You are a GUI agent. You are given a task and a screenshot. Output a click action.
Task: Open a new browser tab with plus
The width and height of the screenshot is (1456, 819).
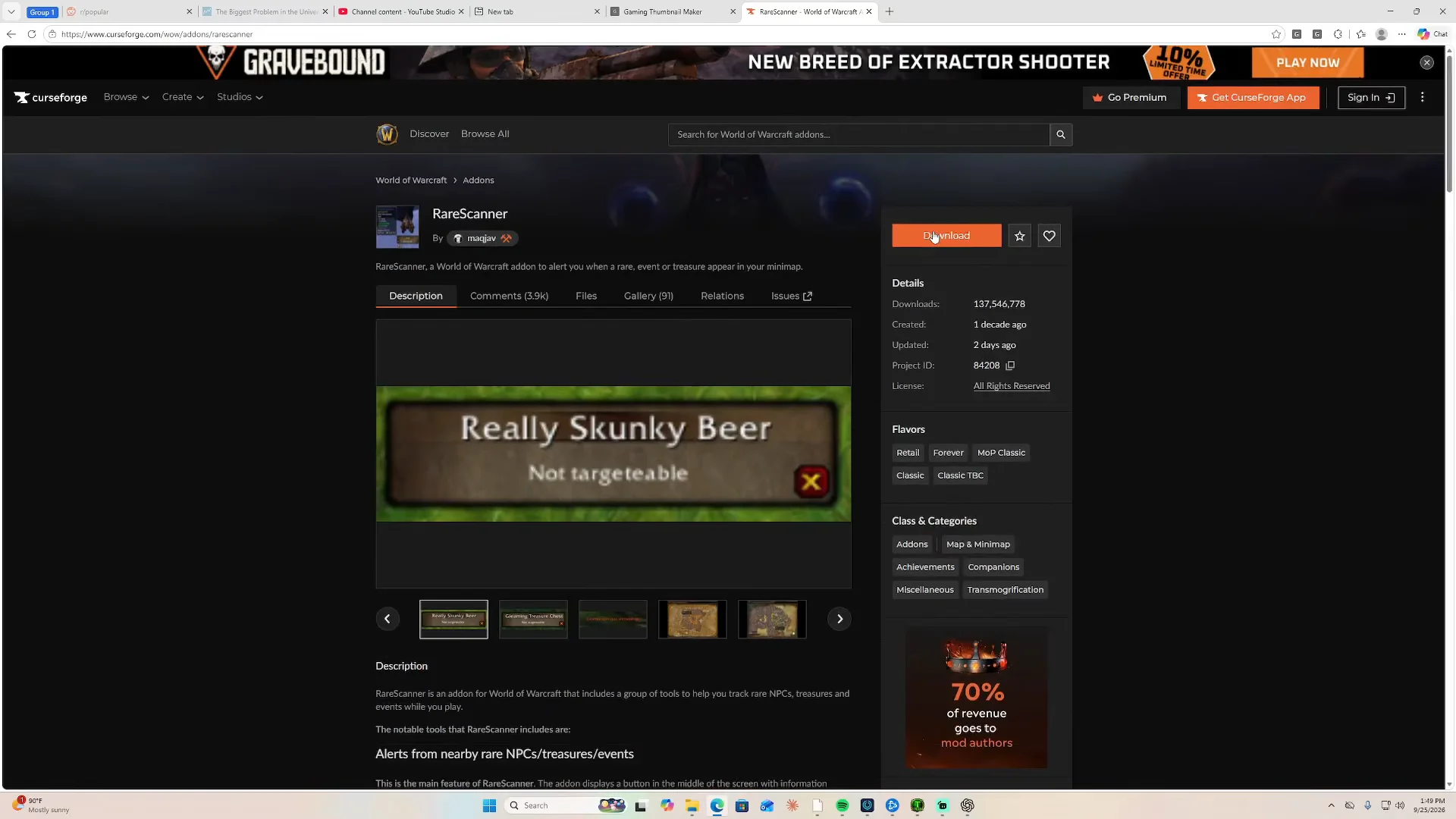tap(890, 11)
